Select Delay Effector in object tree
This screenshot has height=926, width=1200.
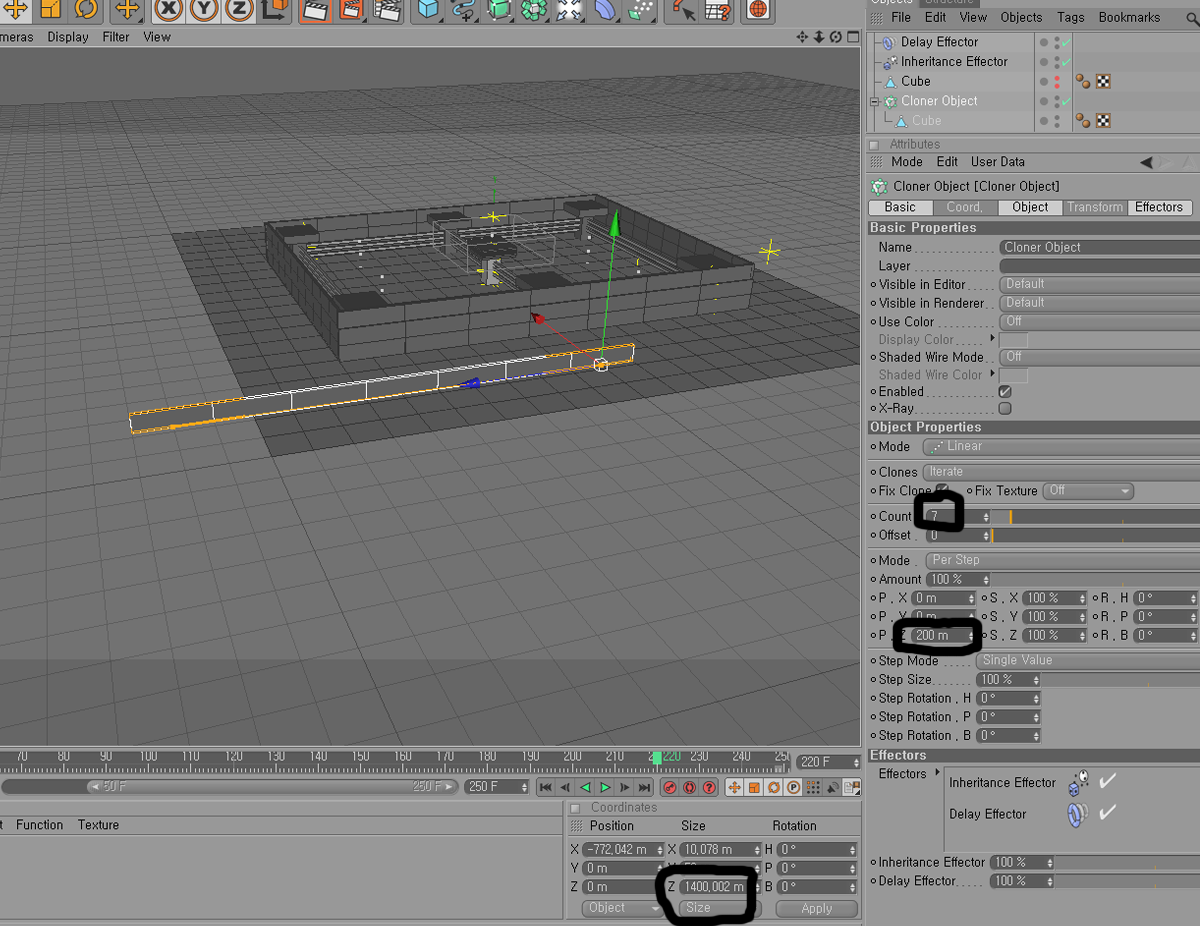point(939,42)
